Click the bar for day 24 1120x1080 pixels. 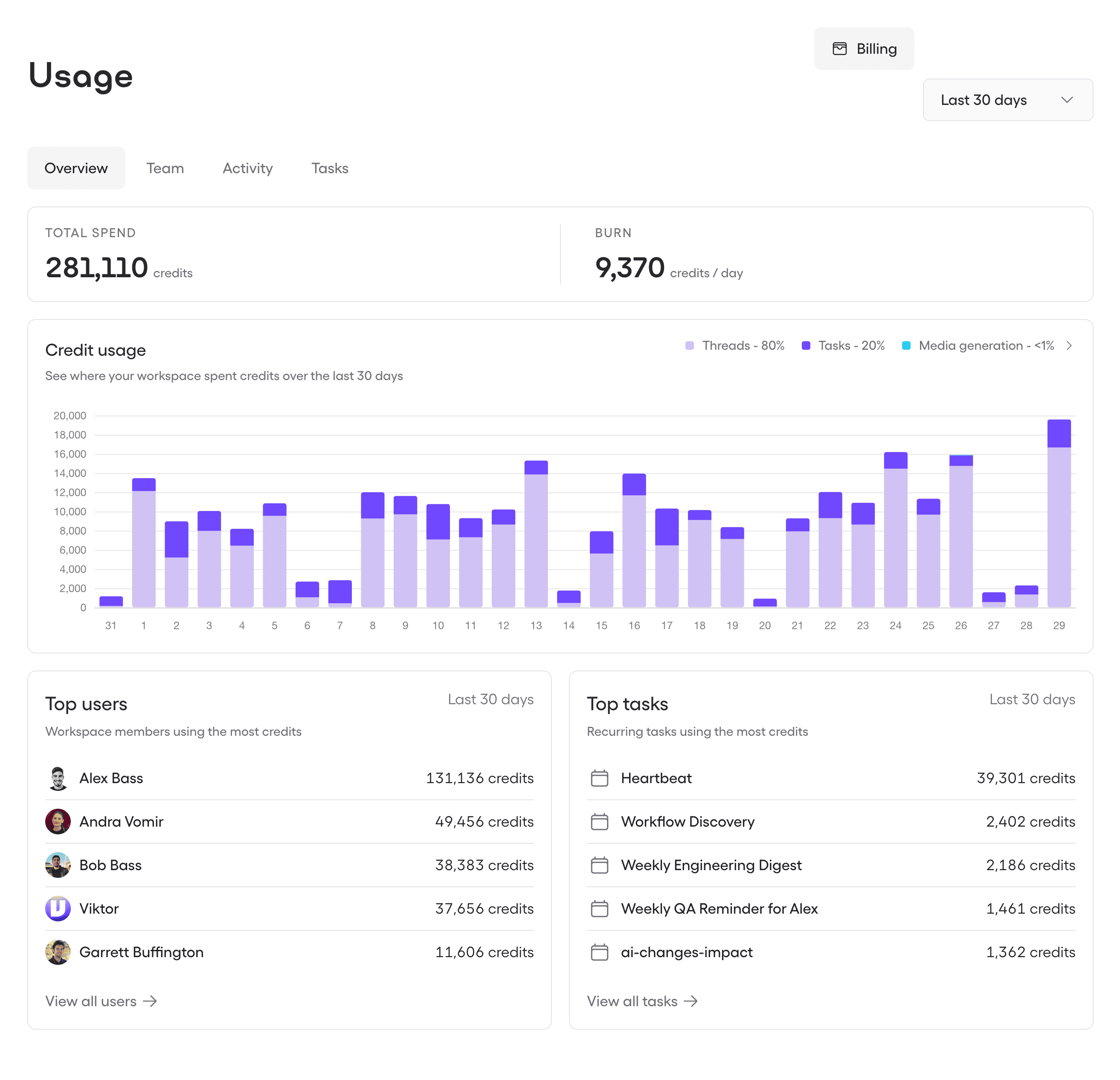[895, 529]
